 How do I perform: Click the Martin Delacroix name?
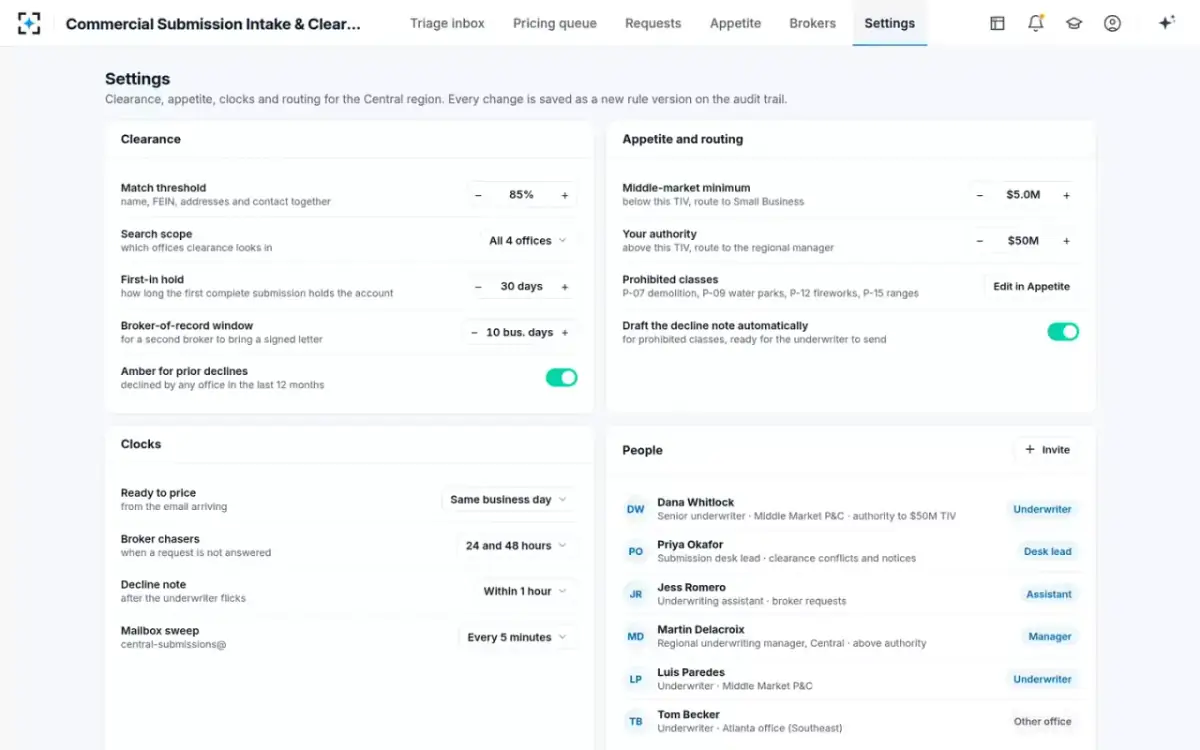click(x=701, y=630)
